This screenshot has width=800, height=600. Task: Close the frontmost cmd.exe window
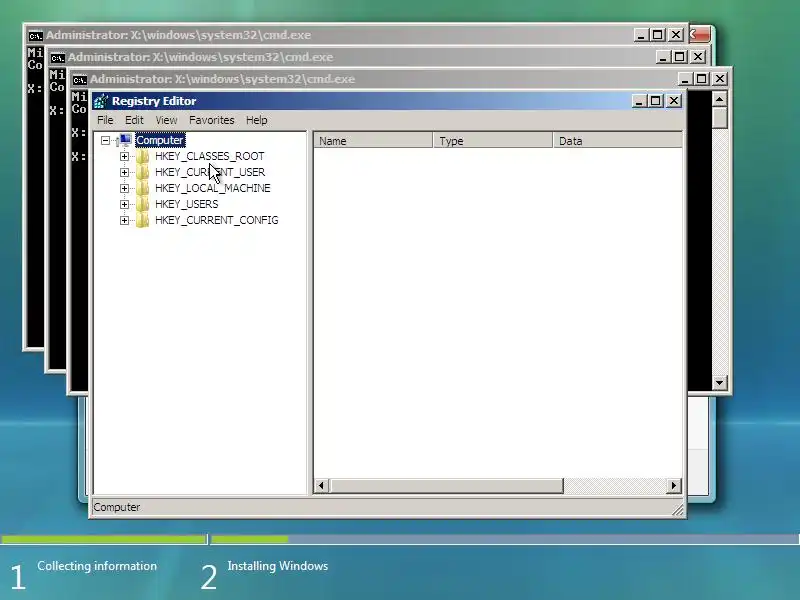(720, 79)
